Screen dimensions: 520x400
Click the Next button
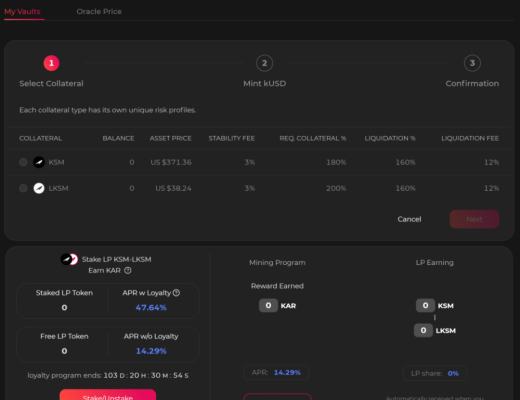pyautogui.click(x=474, y=219)
